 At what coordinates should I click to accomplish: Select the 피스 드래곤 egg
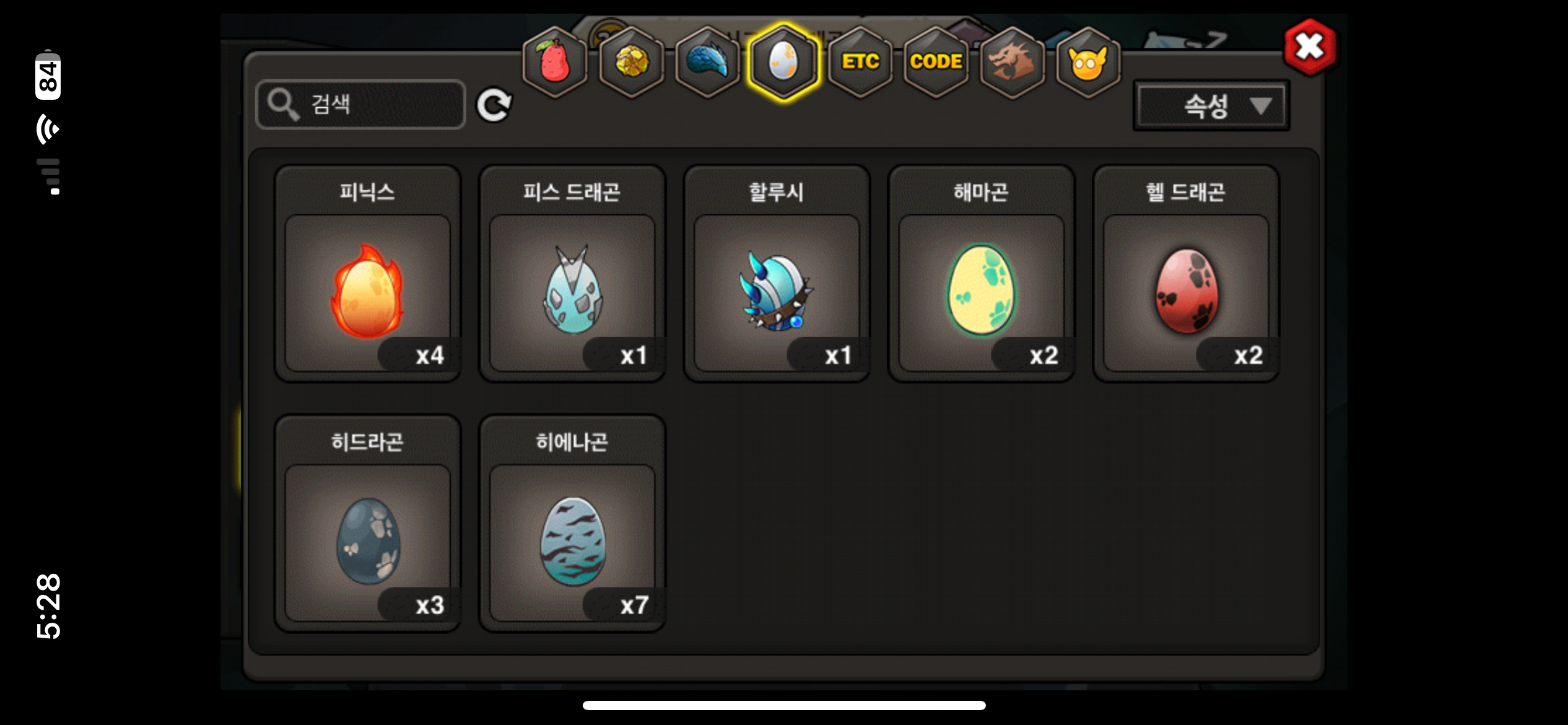pyautogui.click(x=572, y=273)
